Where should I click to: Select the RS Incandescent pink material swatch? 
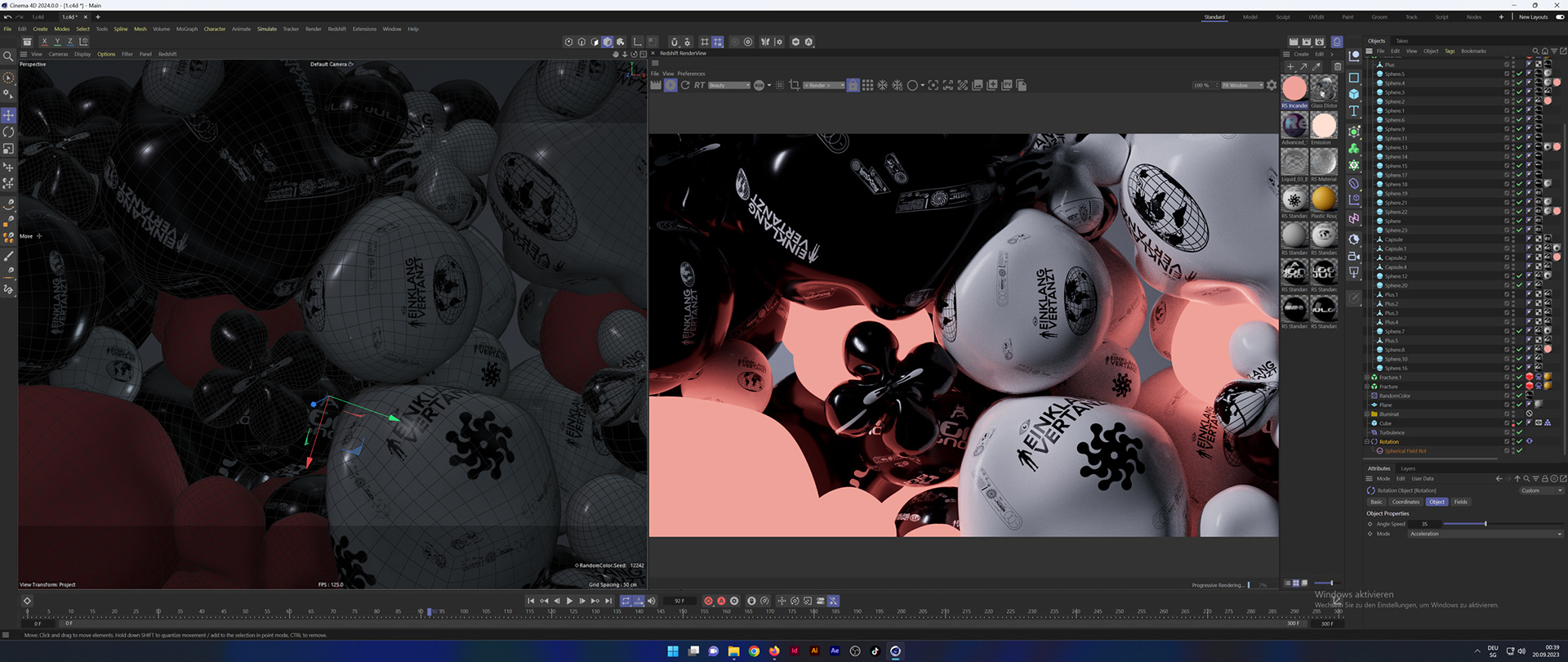1294,88
